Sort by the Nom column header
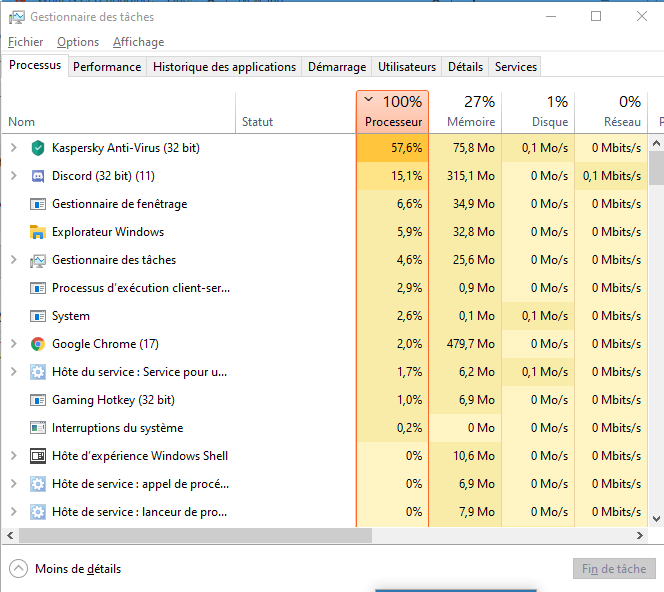664x592 pixels. tap(119, 112)
